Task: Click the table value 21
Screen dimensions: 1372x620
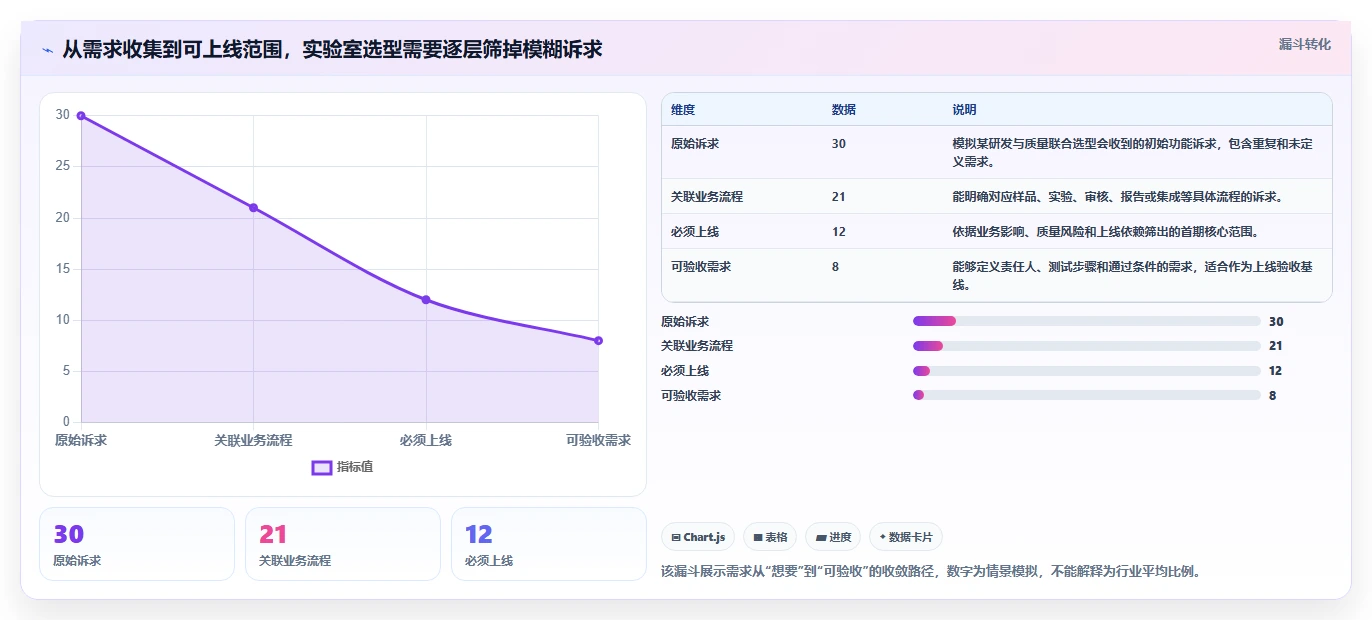Action: tap(839, 197)
